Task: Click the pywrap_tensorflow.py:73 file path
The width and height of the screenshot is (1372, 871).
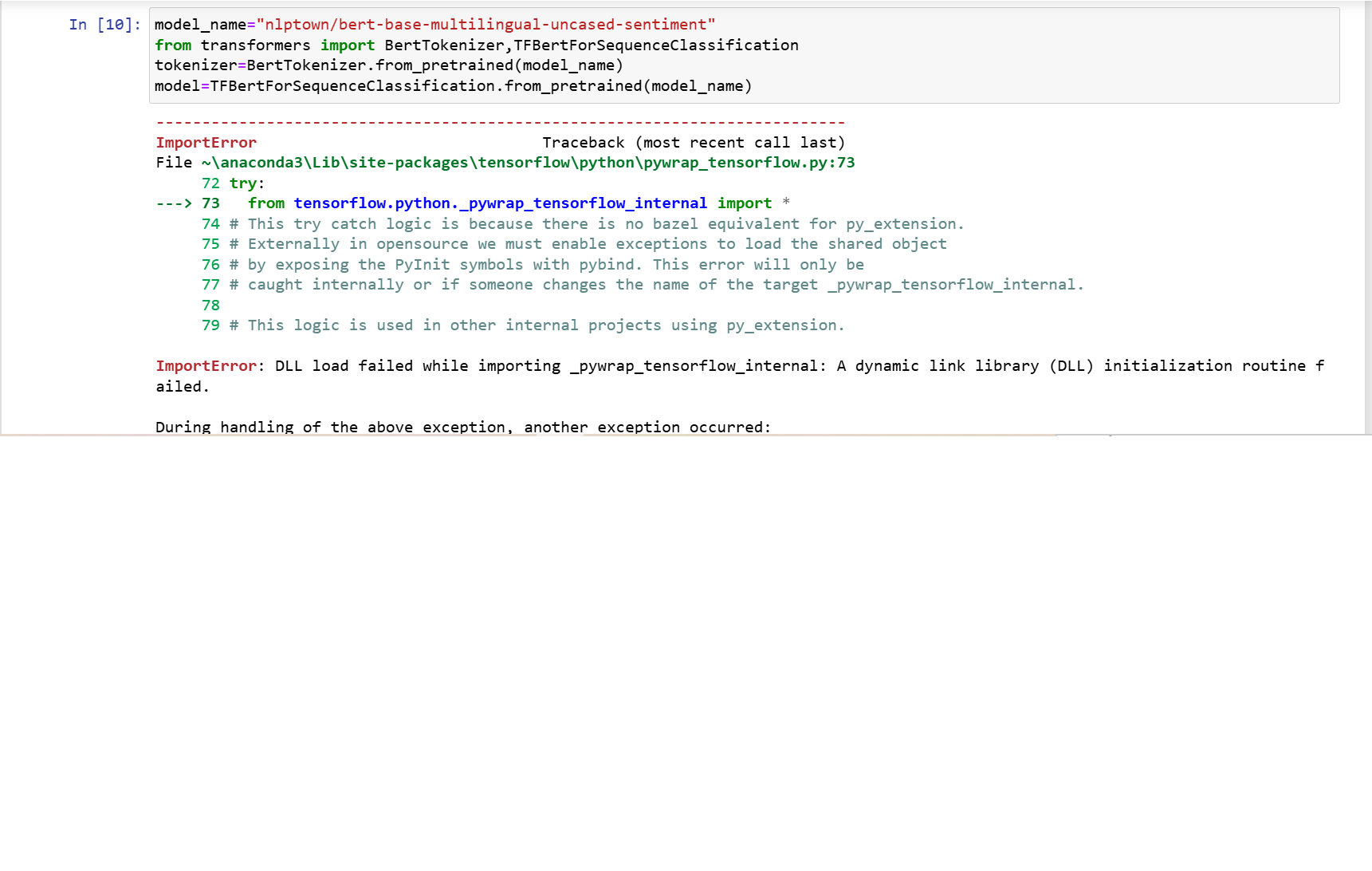Action: pyautogui.click(x=528, y=163)
